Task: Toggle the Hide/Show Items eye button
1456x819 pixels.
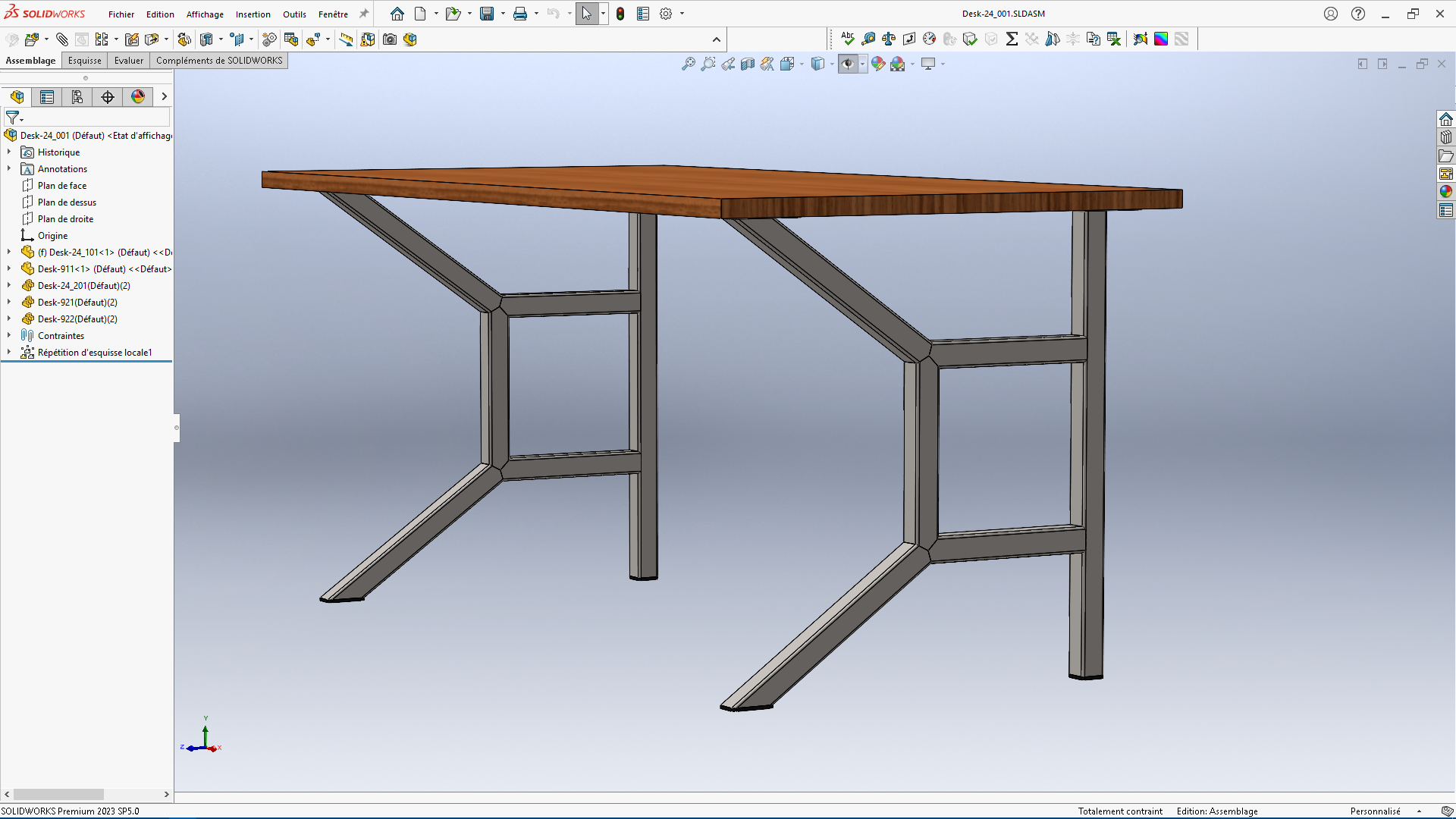Action: (848, 64)
